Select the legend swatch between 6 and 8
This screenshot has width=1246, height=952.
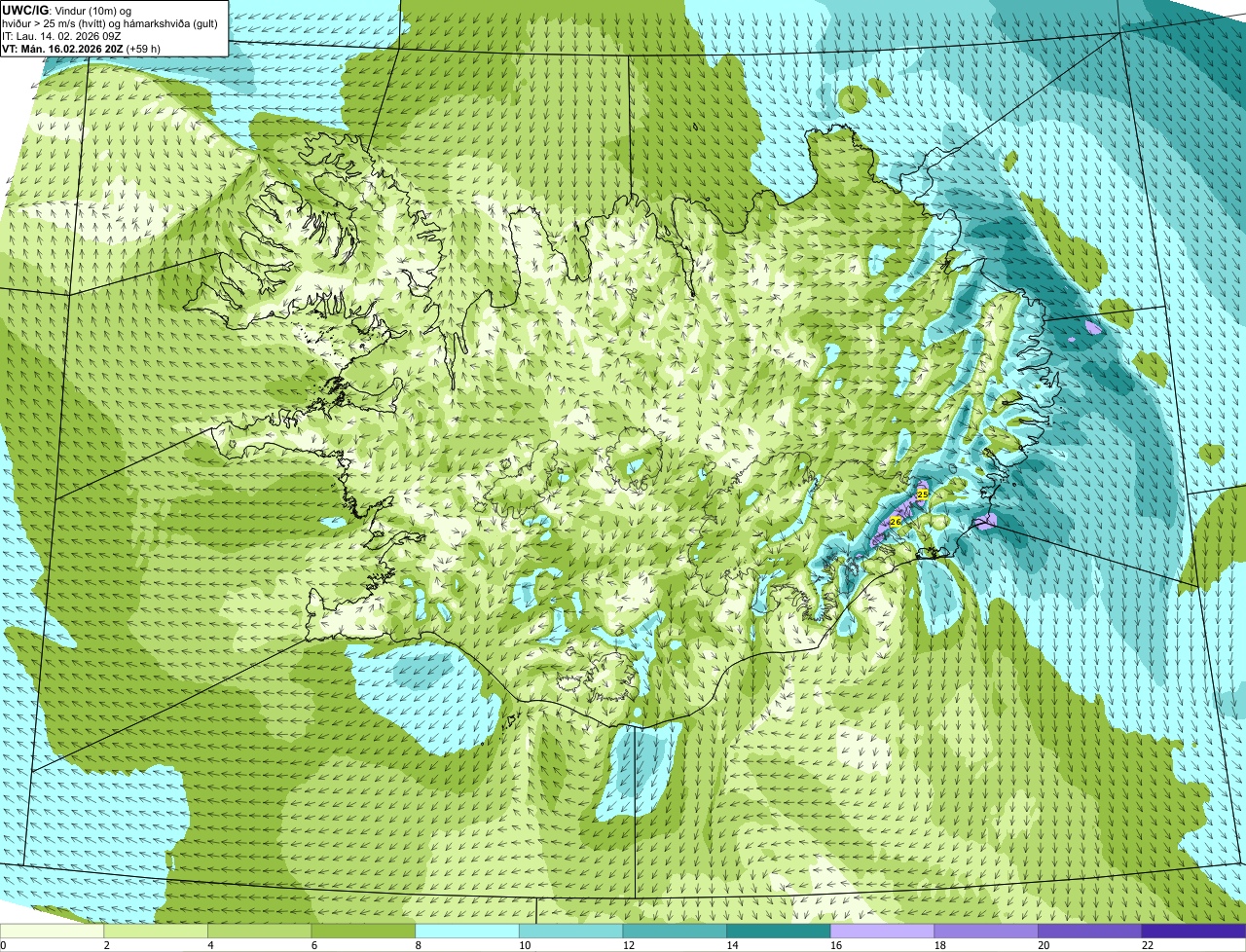(363, 931)
